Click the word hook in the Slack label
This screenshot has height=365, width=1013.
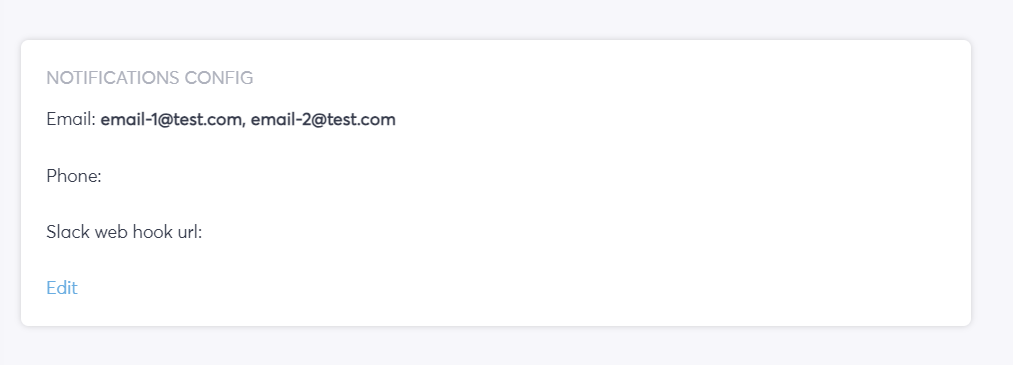[x=152, y=232]
